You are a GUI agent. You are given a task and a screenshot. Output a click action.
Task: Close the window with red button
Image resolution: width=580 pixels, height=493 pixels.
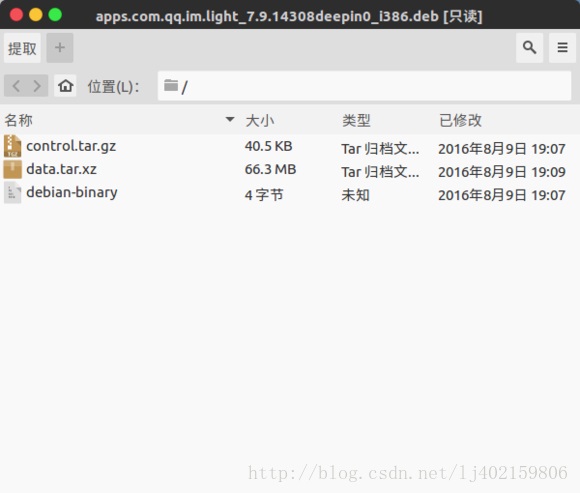16,15
